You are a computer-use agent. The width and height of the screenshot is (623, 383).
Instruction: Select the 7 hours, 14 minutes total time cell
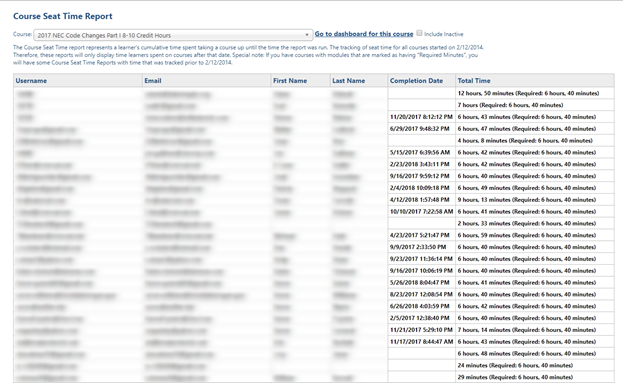[534, 330]
